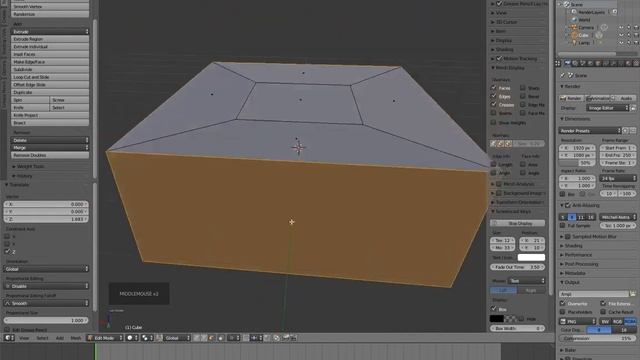Open the viewport shading selector
The image size is (640, 360).
click(x=132, y=338)
